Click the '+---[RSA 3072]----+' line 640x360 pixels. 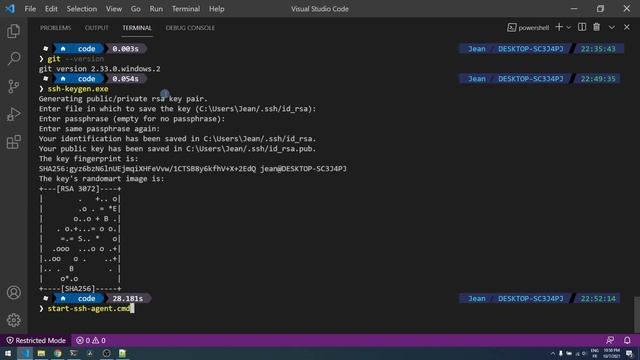pyautogui.click(x=80, y=189)
